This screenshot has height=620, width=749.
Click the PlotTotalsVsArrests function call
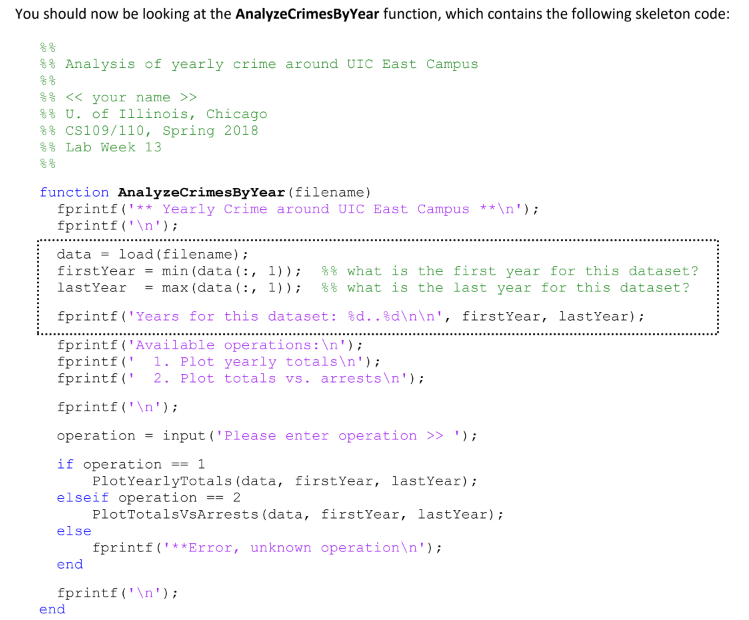click(298, 514)
